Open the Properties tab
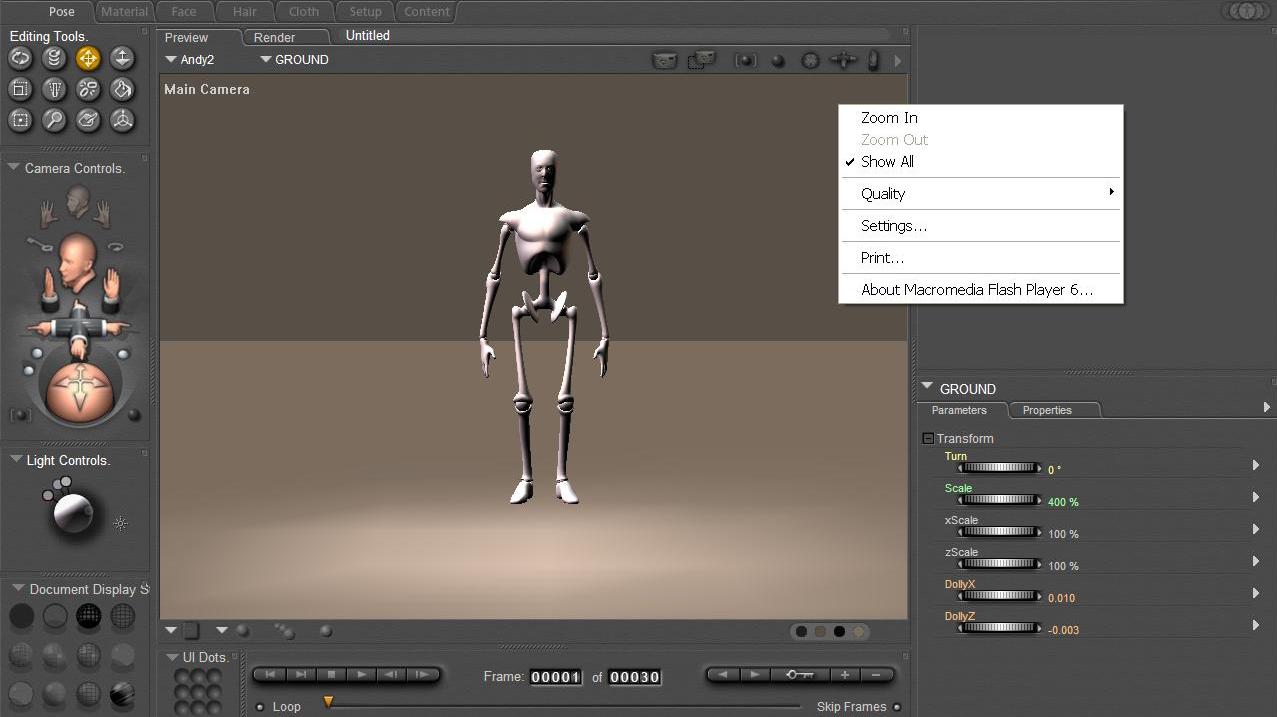 pyautogui.click(x=1047, y=411)
